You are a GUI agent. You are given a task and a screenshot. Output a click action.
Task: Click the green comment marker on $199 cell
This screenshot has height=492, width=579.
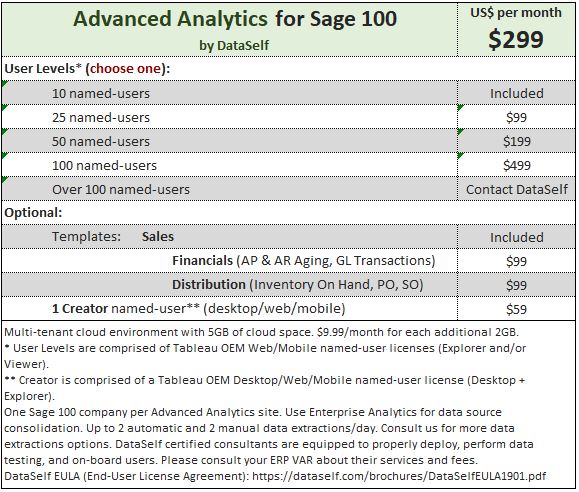tap(460, 131)
